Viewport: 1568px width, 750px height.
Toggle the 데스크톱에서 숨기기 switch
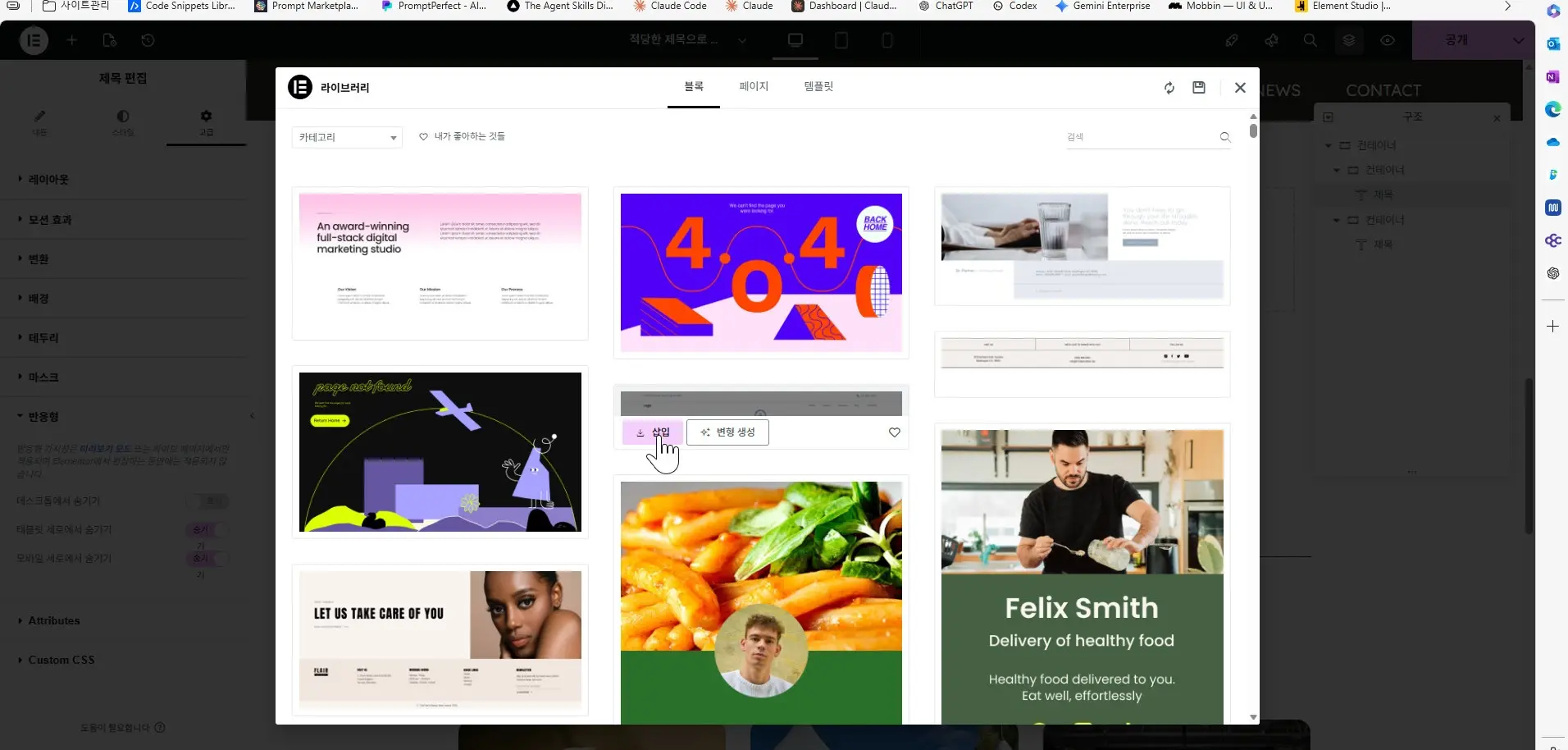click(x=207, y=501)
